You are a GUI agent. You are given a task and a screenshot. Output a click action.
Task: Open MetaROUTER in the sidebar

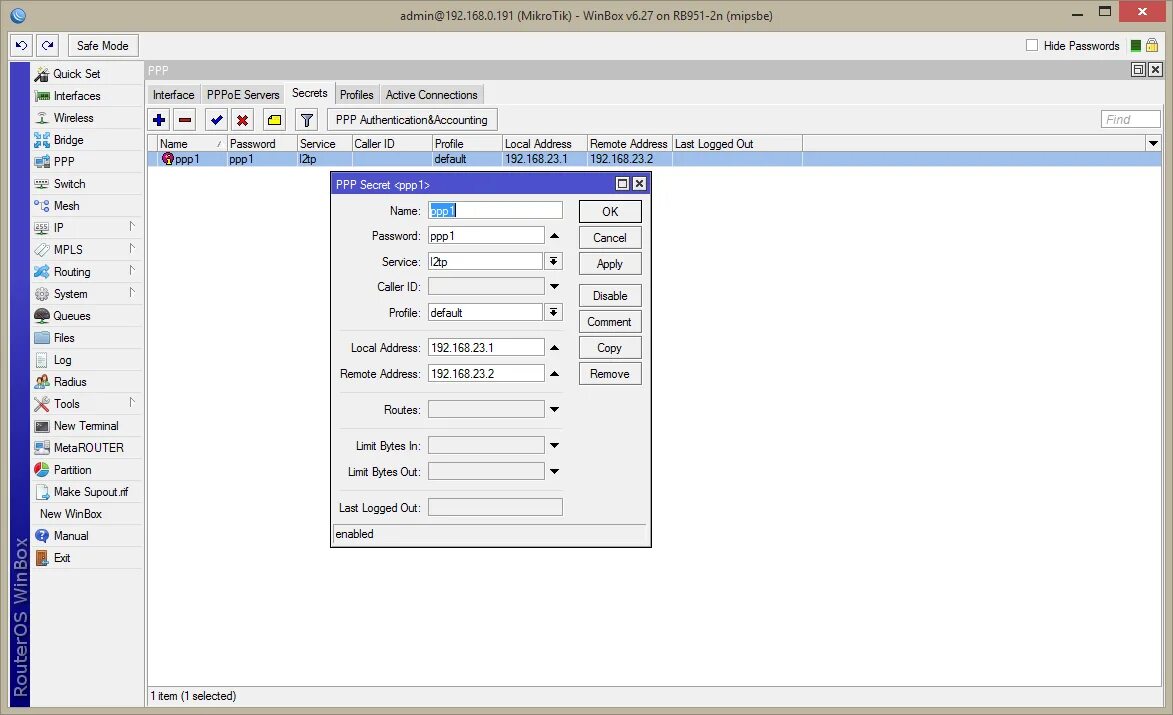87,447
